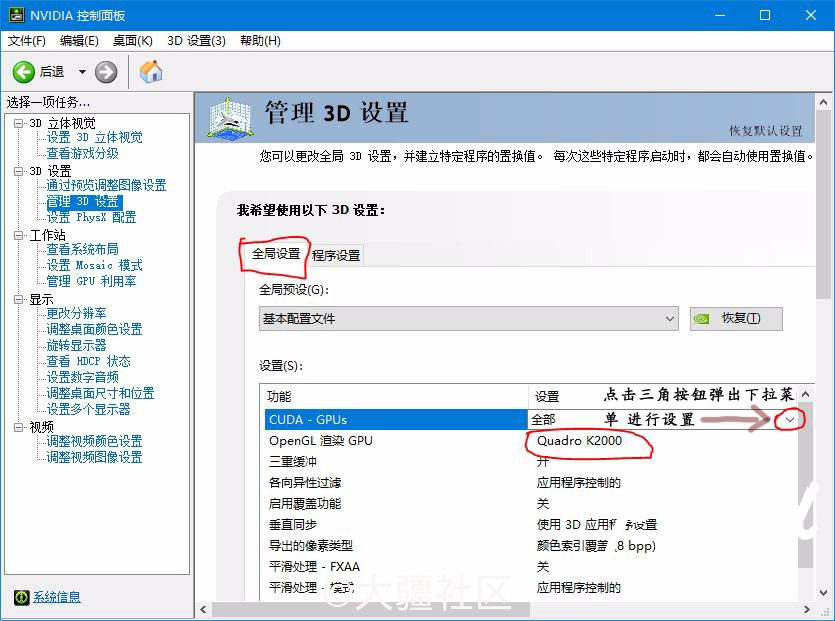The image size is (835, 621).
Task: Click the green Back arrow icon
Action: click(23, 72)
